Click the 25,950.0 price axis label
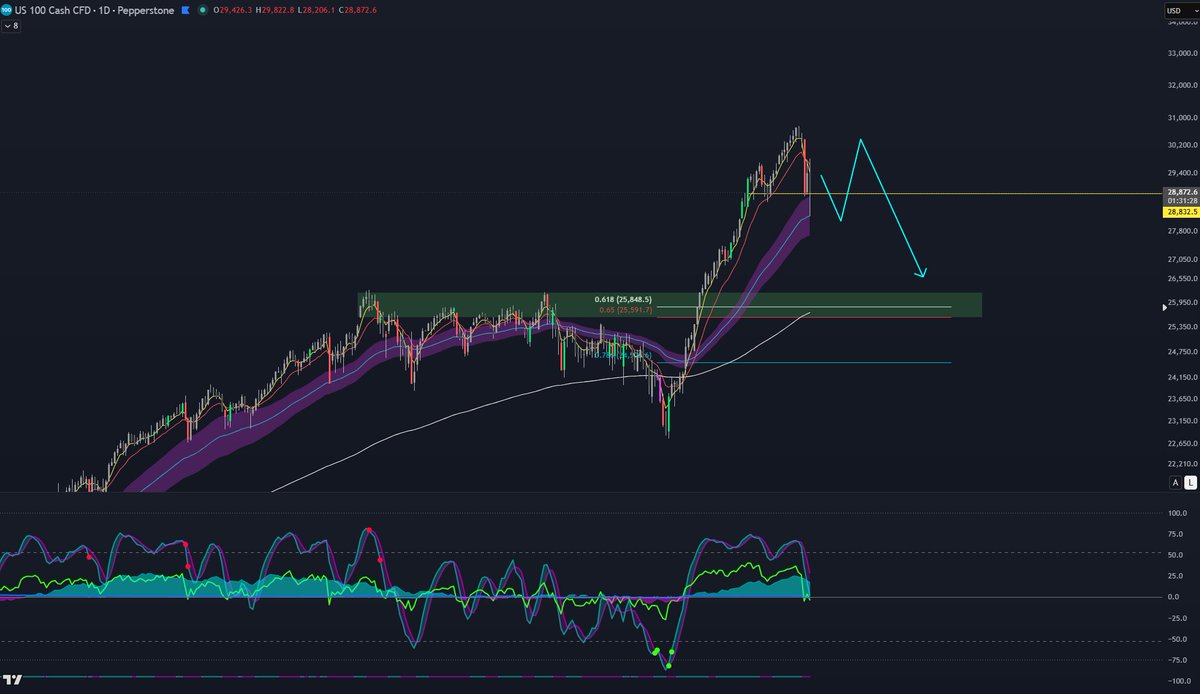 coord(1181,303)
